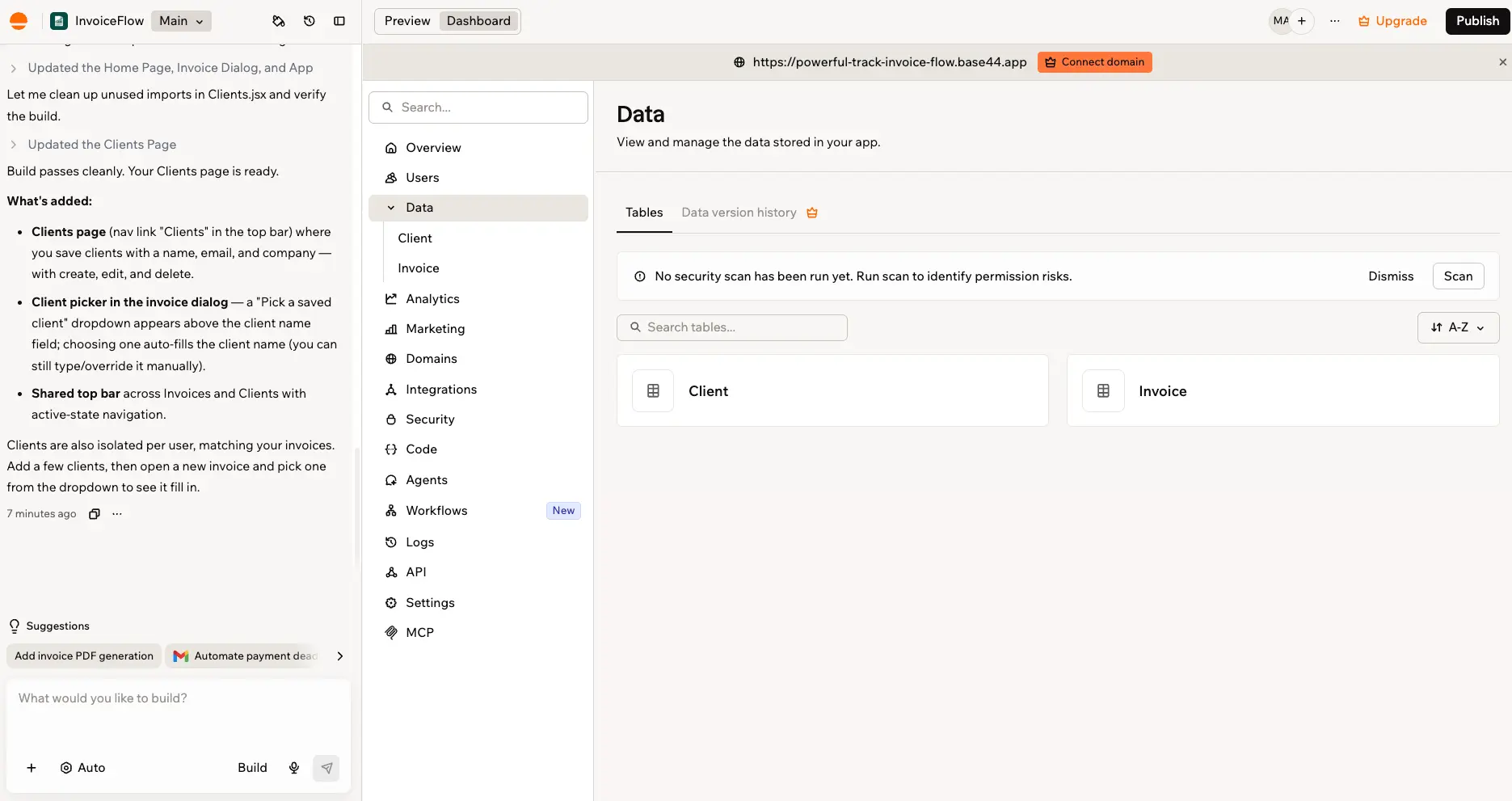Click the Agents icon in sidebar
The image size is (1512, 801).
click(x=391, y=480)
